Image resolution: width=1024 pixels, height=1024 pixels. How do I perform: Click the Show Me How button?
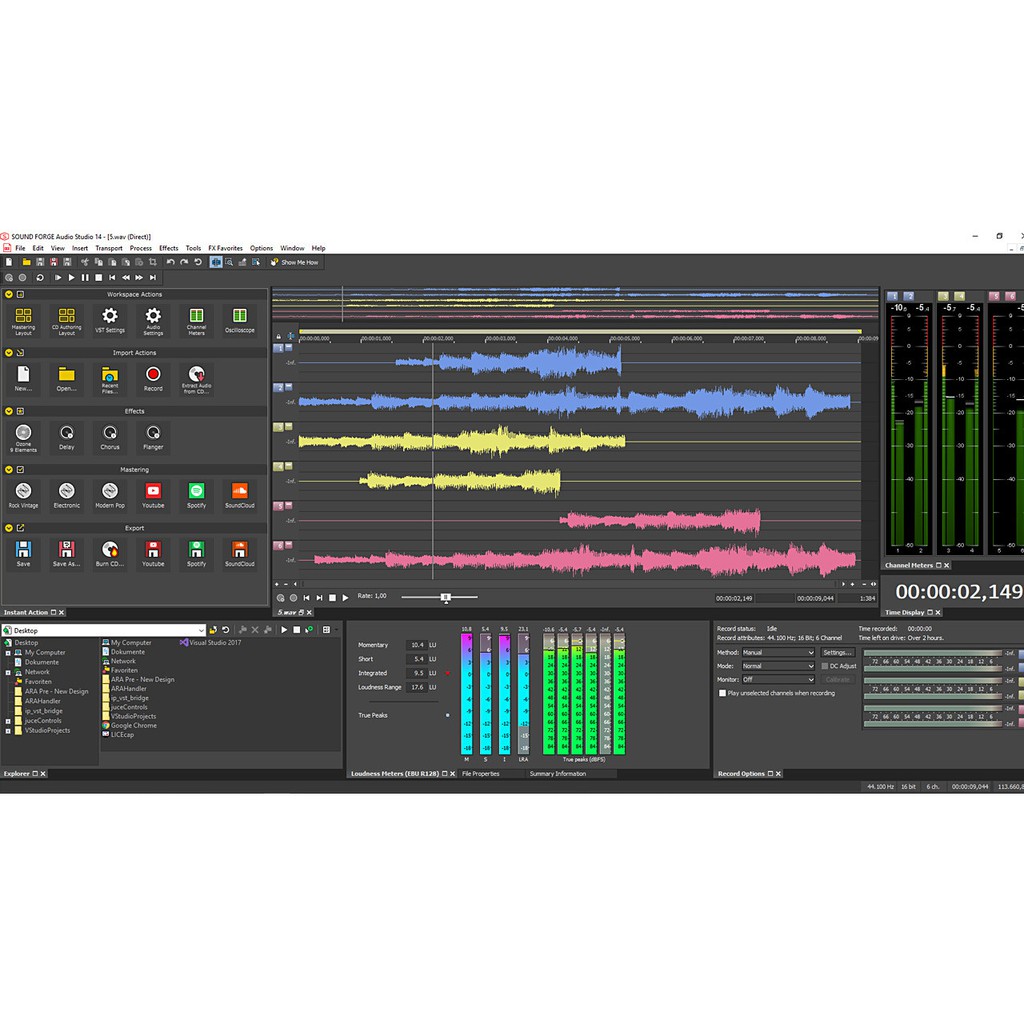pos(295,262)
